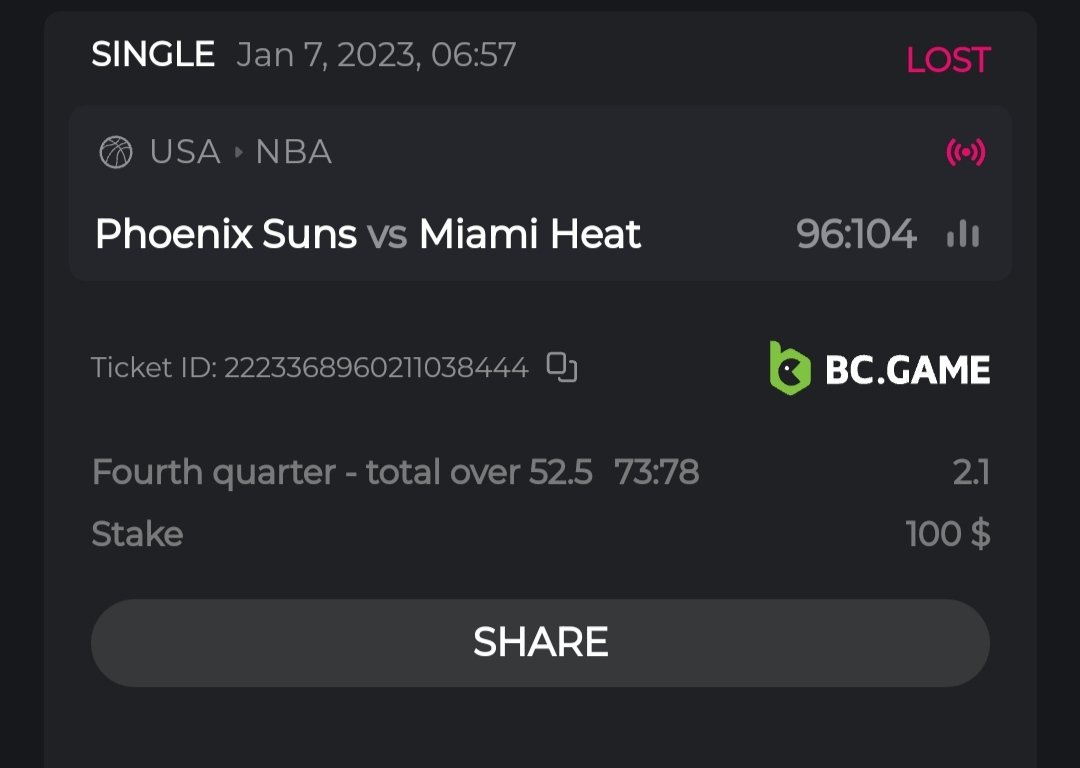Tap the 2.1 odds value
This screenshot has height=768, width=1080.
[970, 471]
